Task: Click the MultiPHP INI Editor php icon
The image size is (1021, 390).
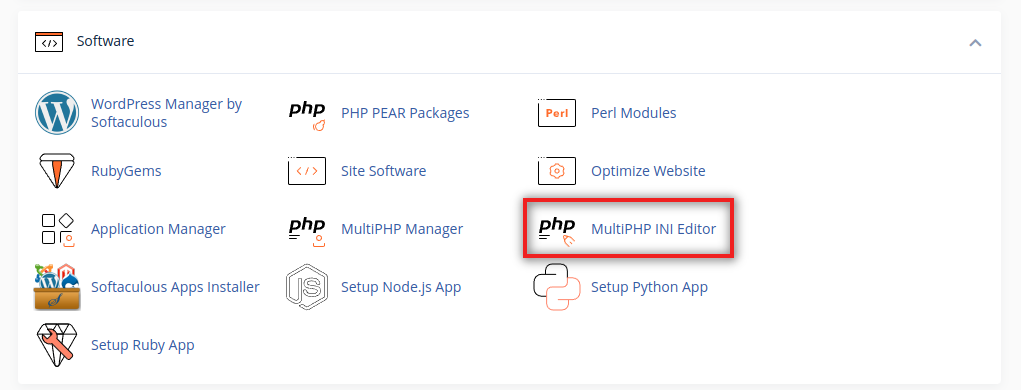Action: (557, 232)
